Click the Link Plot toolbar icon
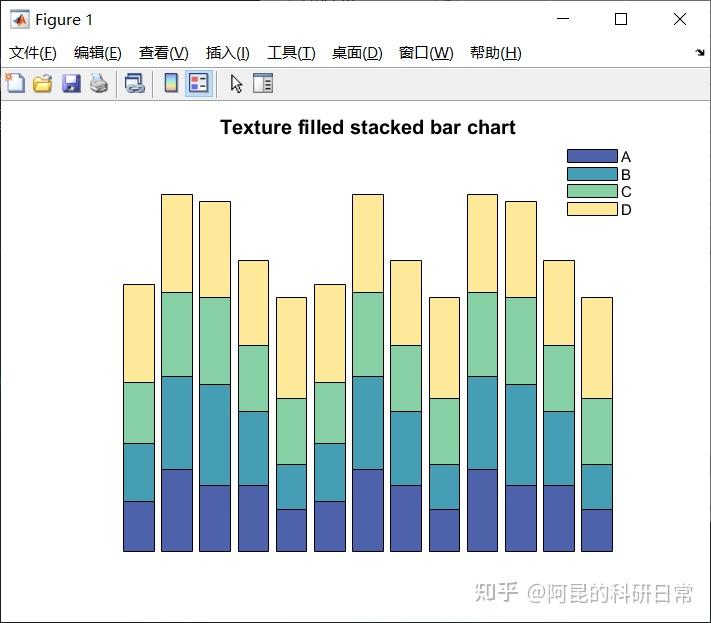The width and height of the screenshot is (711, 623). pos(135,83)
